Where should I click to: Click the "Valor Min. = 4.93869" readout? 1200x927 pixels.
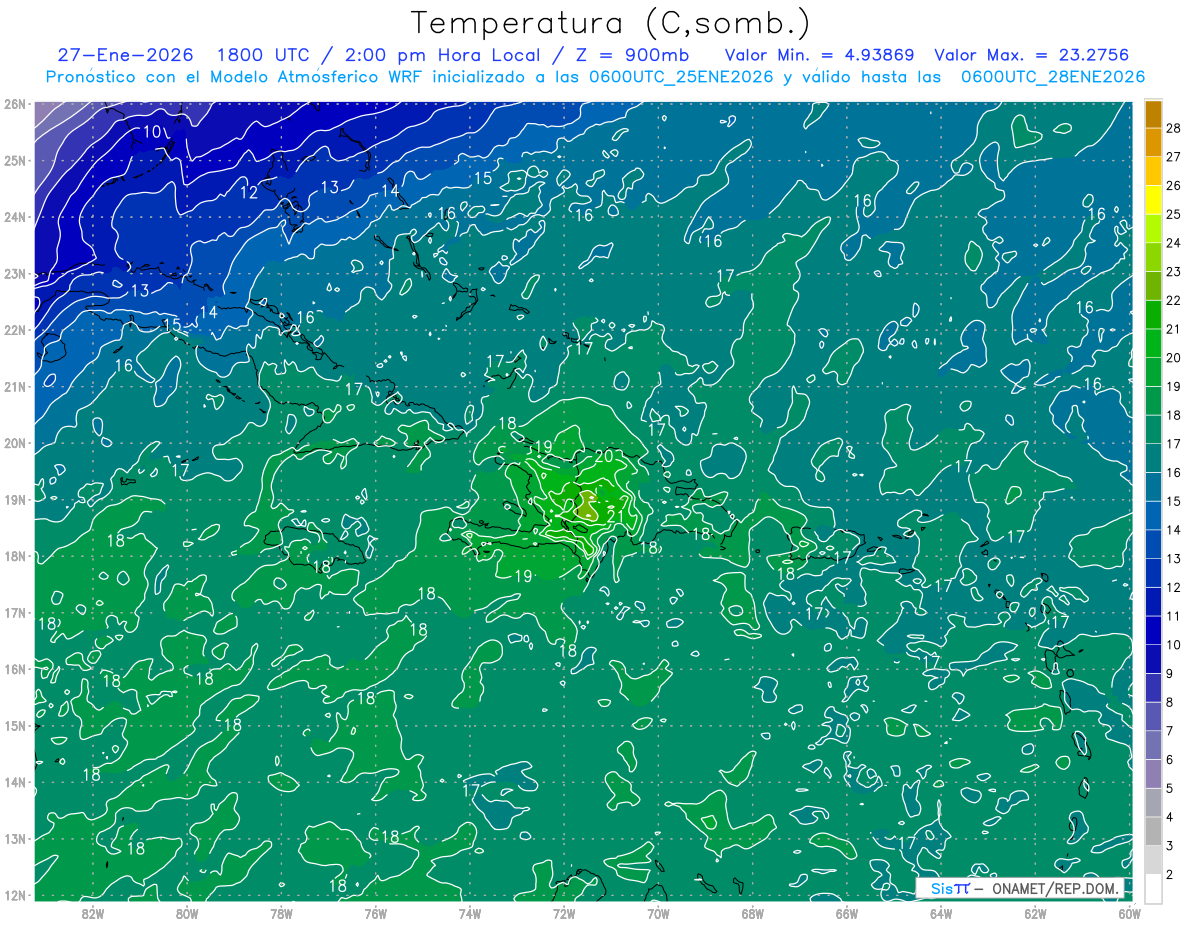819,55
